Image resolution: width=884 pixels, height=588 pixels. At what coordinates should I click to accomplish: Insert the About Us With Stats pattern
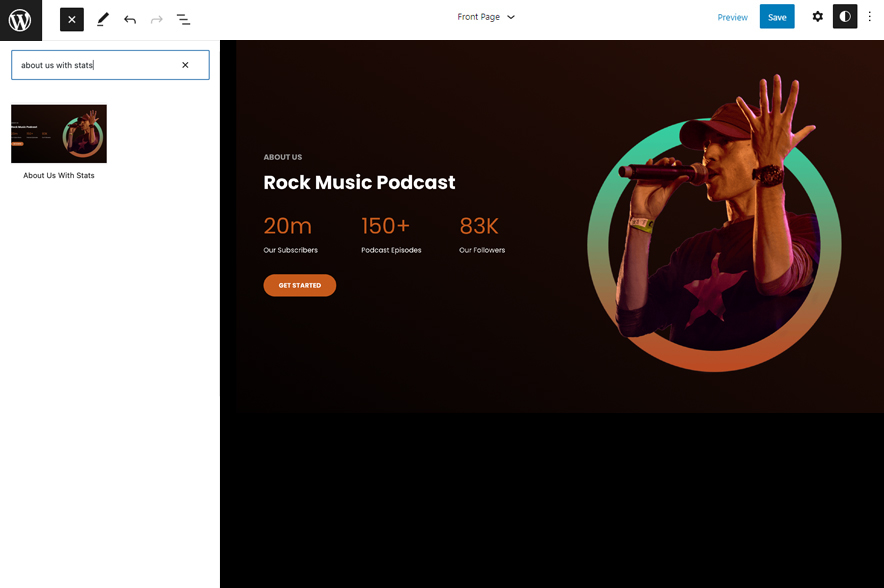click(58, 133)
